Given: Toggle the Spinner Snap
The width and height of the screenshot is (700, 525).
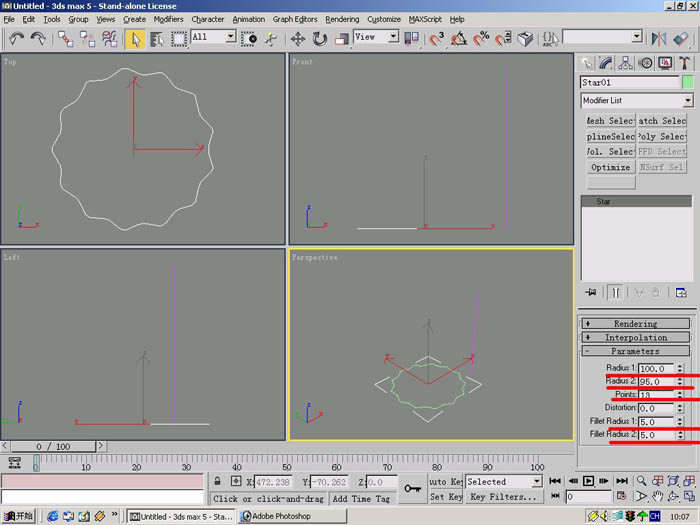Looking at the screenshot, I should pyautogui.click(x=503, y=39).
